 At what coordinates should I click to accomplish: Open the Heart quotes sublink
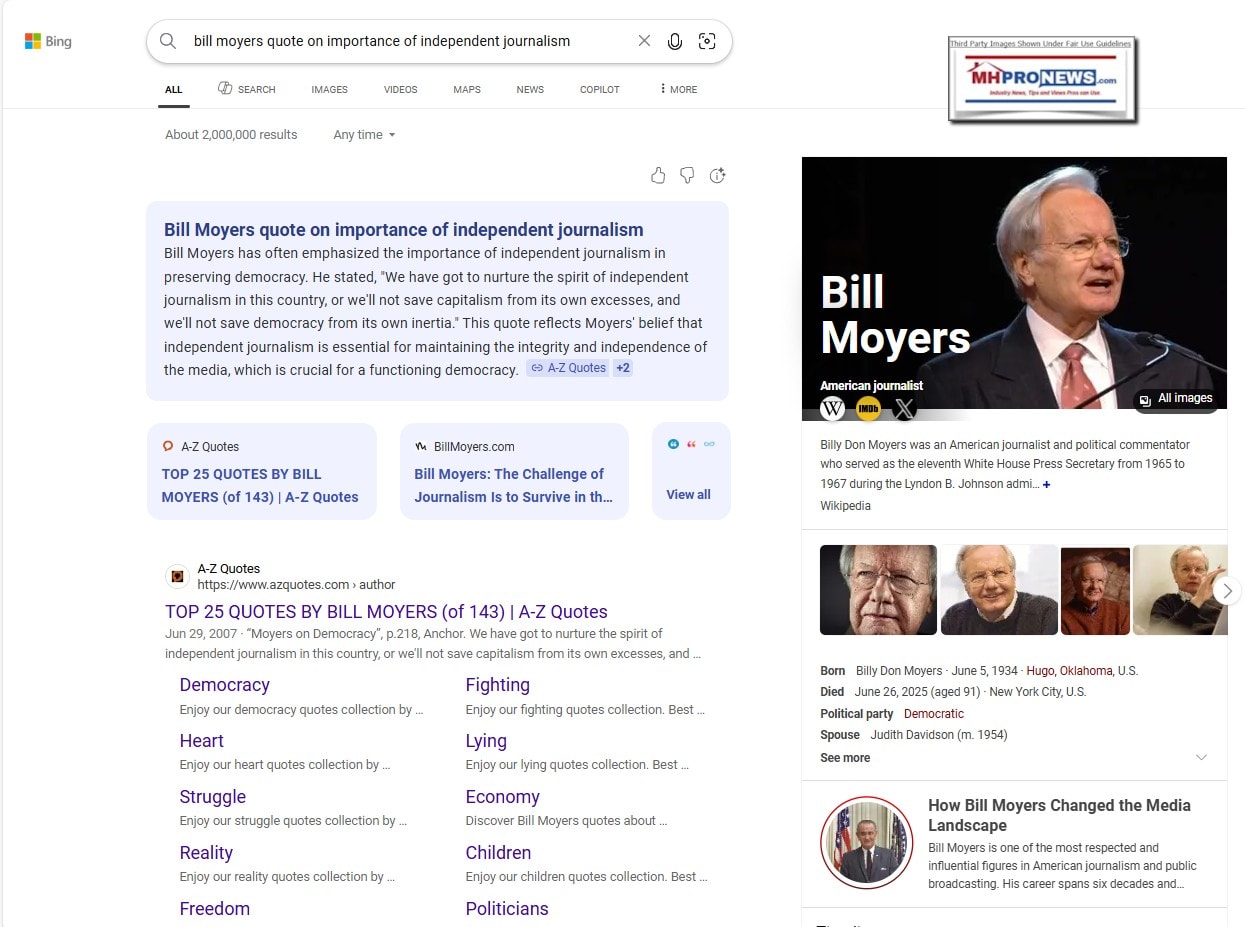(x=202, y=741)
